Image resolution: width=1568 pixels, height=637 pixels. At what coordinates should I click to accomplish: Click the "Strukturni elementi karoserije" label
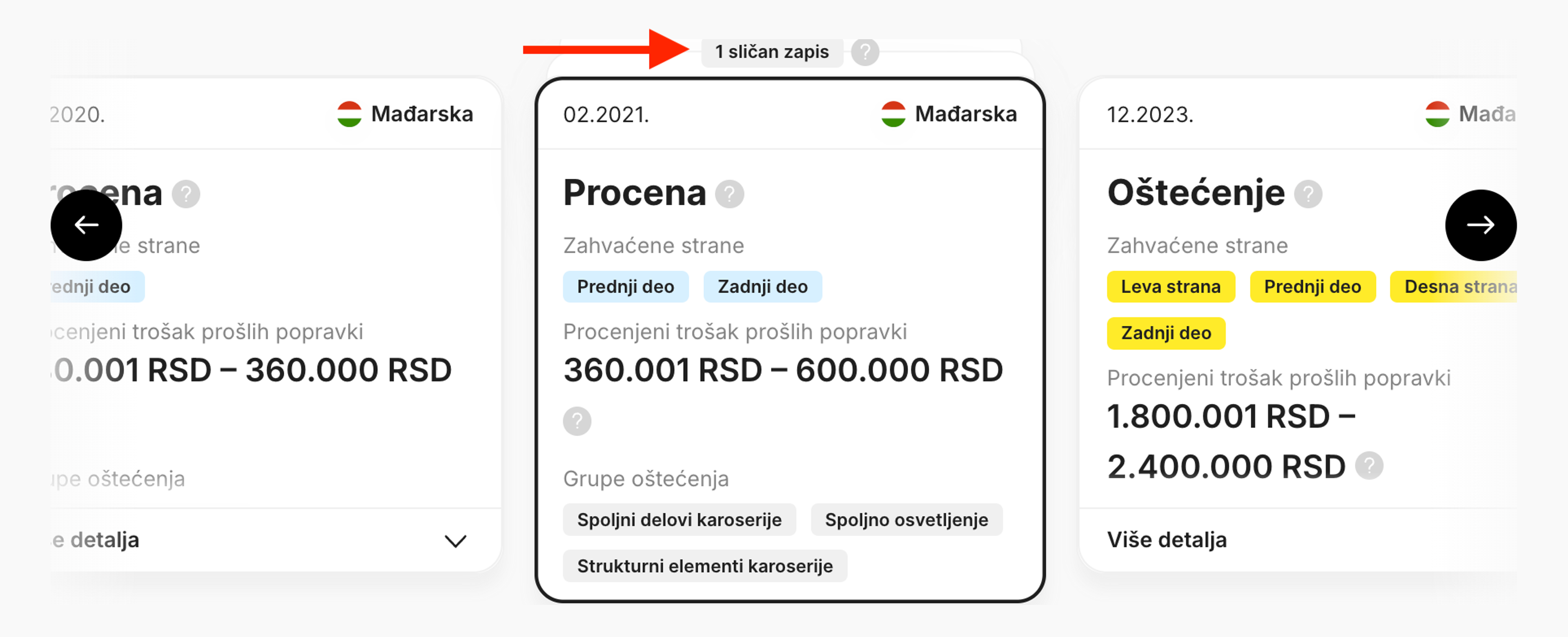coord(705,566)
